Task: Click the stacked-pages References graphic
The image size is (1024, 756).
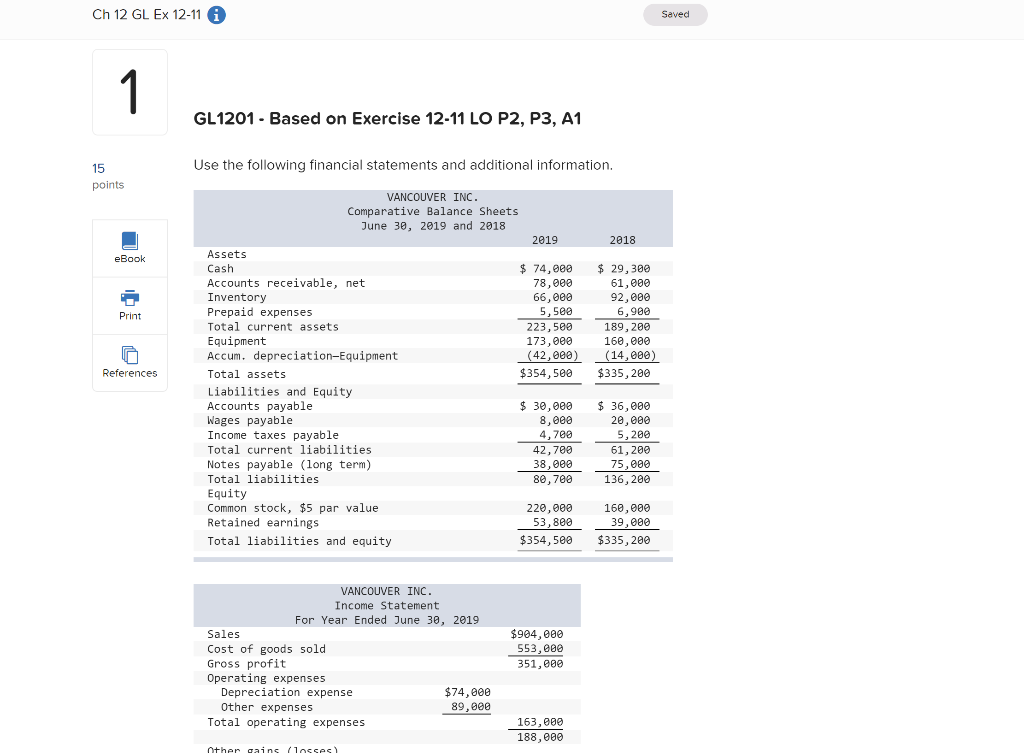Action: tap(129, 354)
